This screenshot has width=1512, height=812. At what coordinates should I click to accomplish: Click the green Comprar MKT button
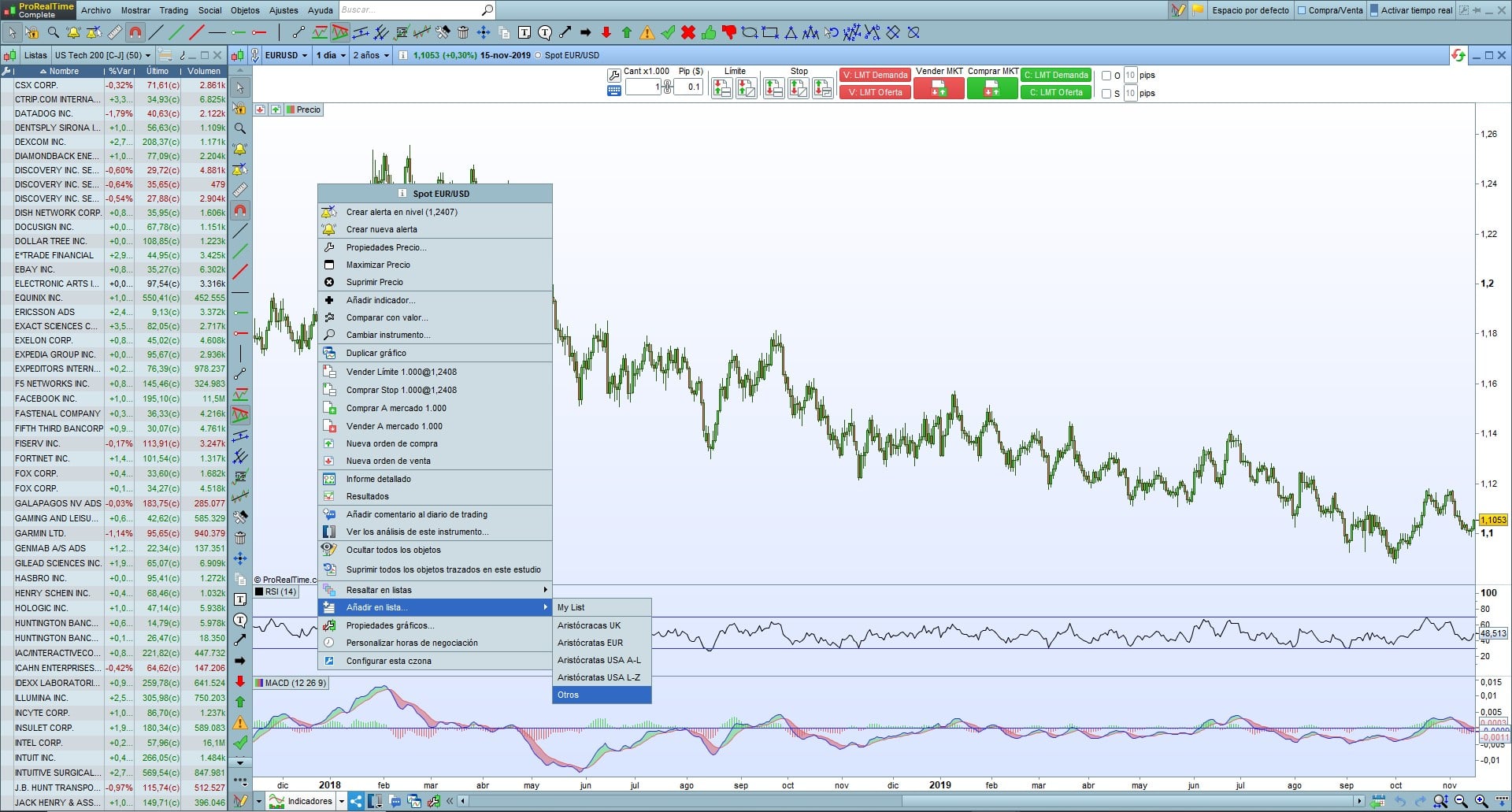992,89
